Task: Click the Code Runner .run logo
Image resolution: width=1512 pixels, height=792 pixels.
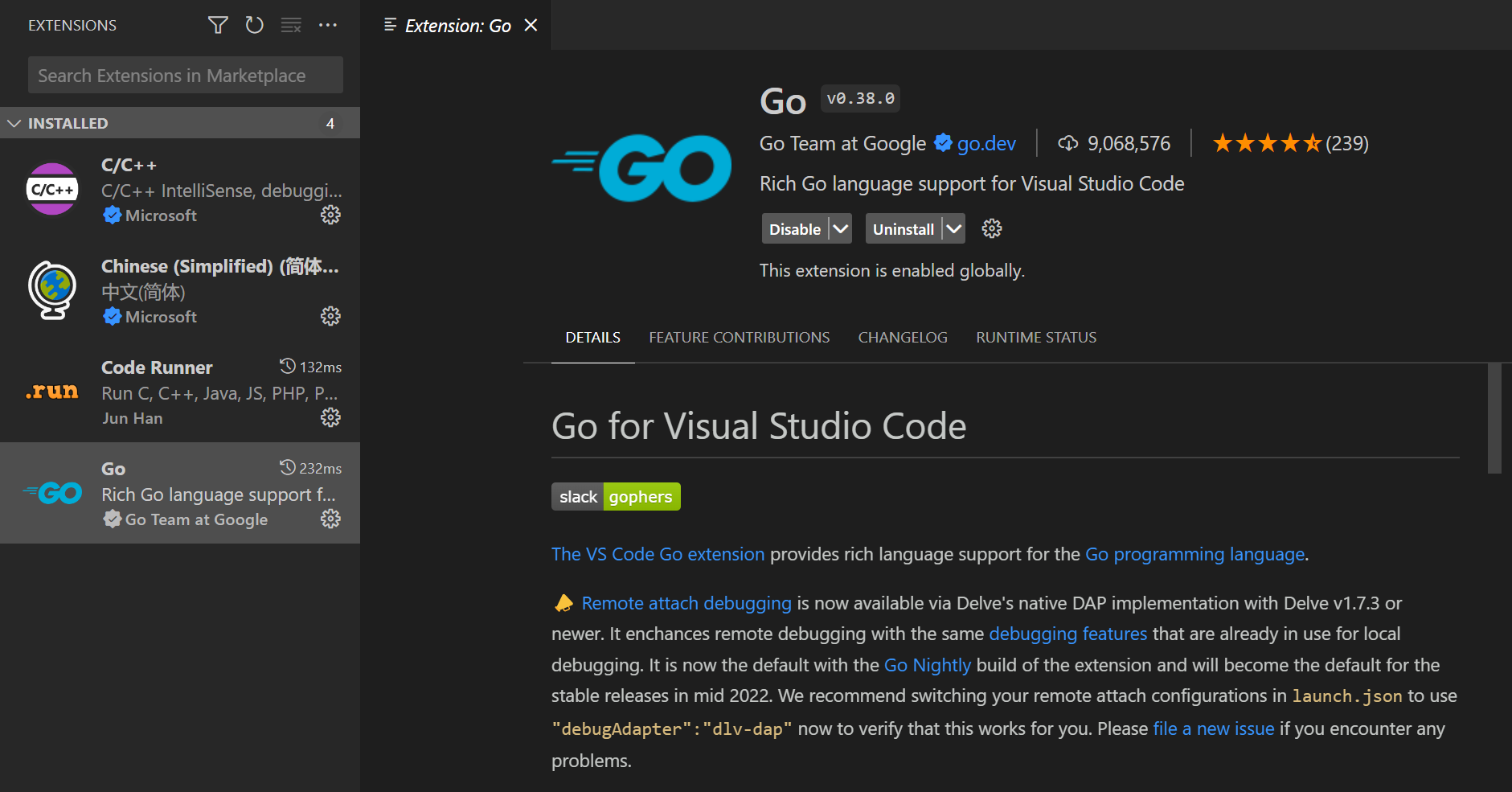Action: pyautogui.click(x=52, y=392)
